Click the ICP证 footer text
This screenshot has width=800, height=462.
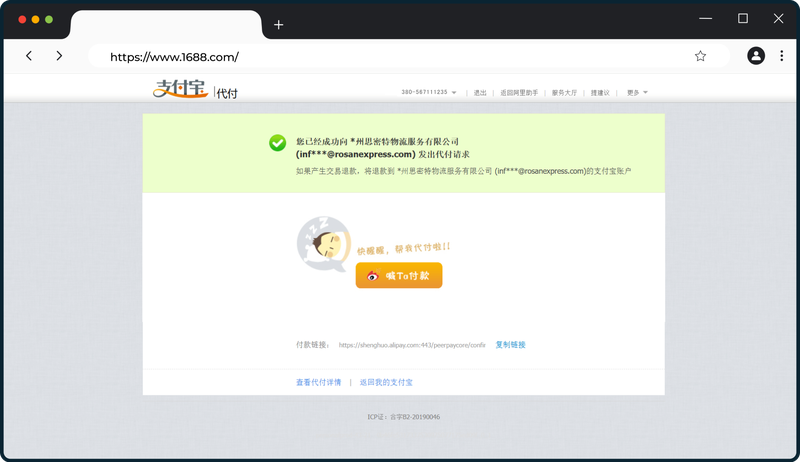[404, 417]
